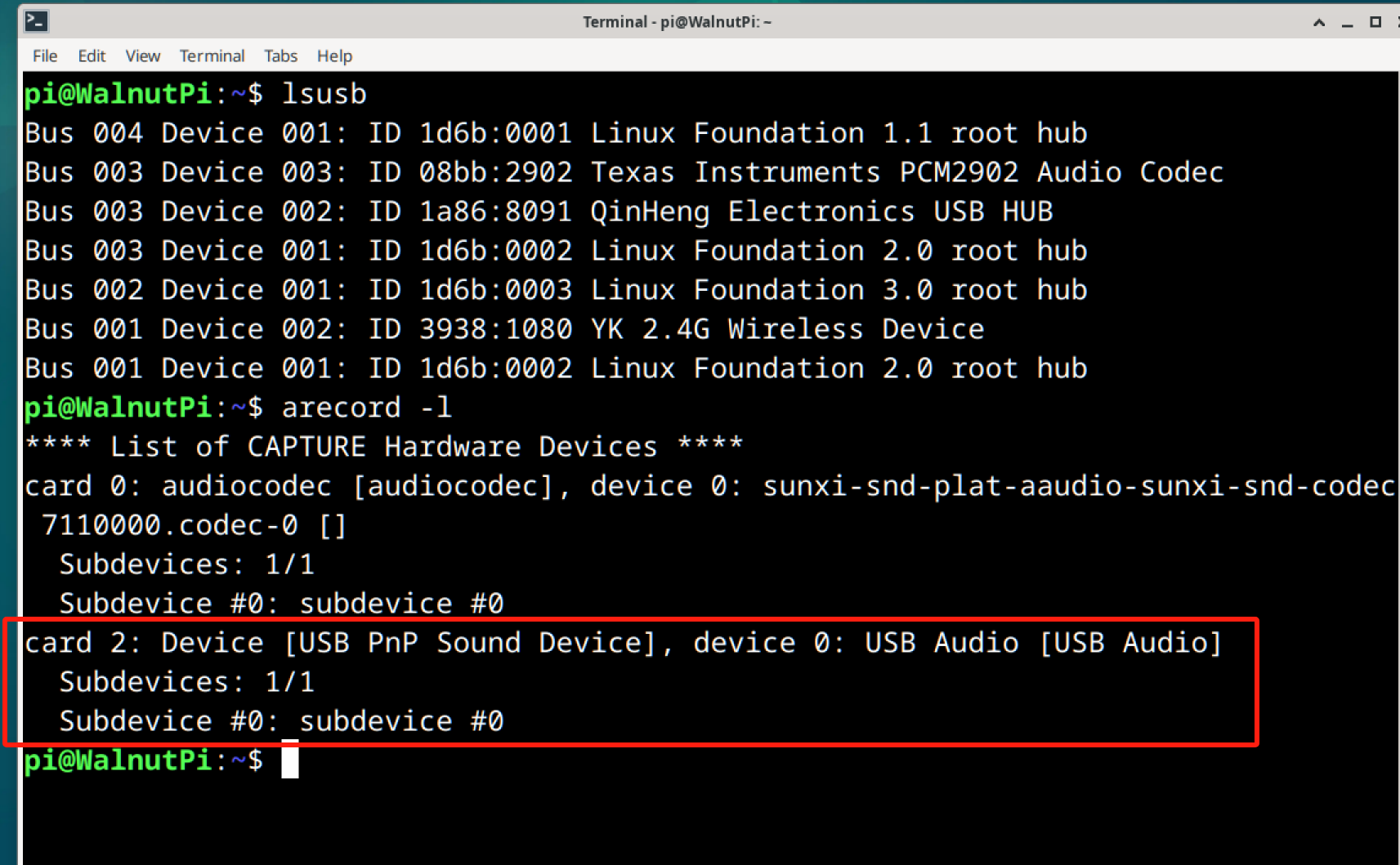Open the Edit menu
This screenshot has height=865, width=1400.
click(92, 56)
